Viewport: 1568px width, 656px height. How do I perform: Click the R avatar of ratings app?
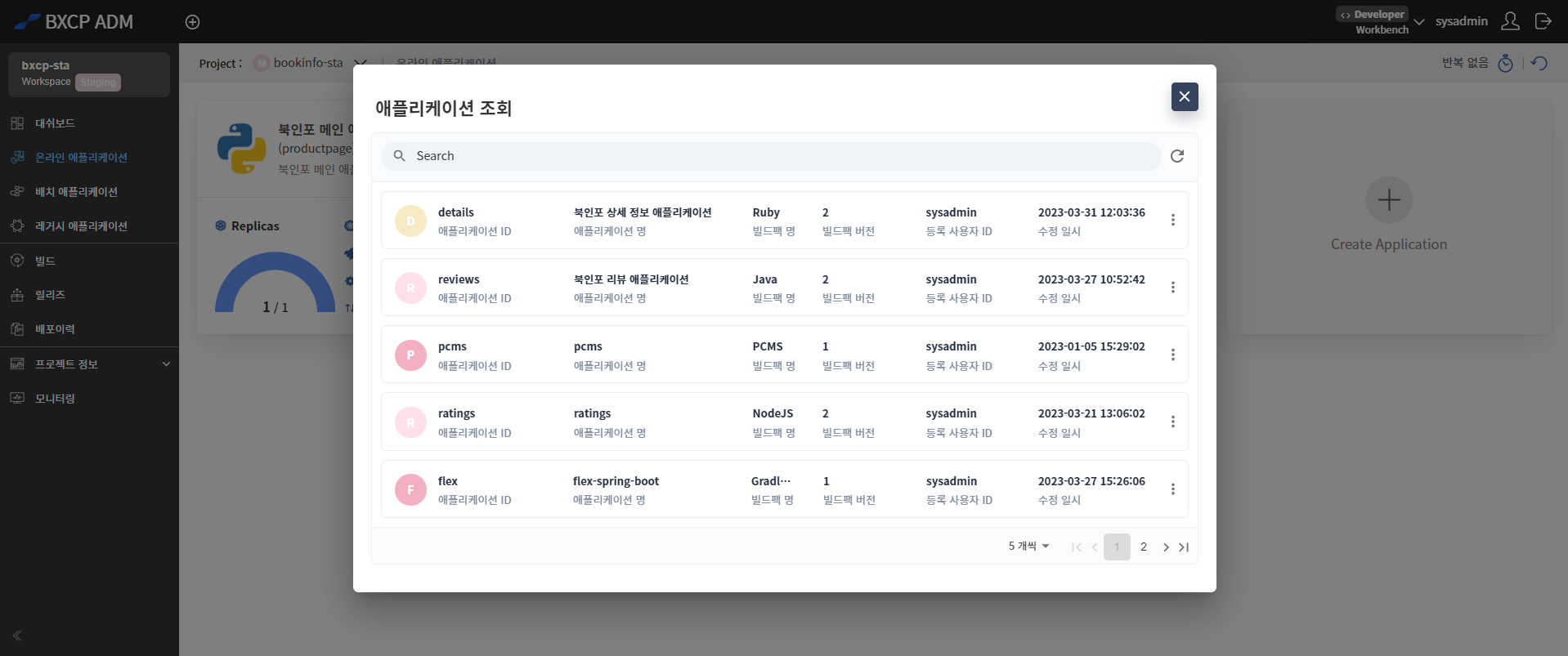coord(410,422)
